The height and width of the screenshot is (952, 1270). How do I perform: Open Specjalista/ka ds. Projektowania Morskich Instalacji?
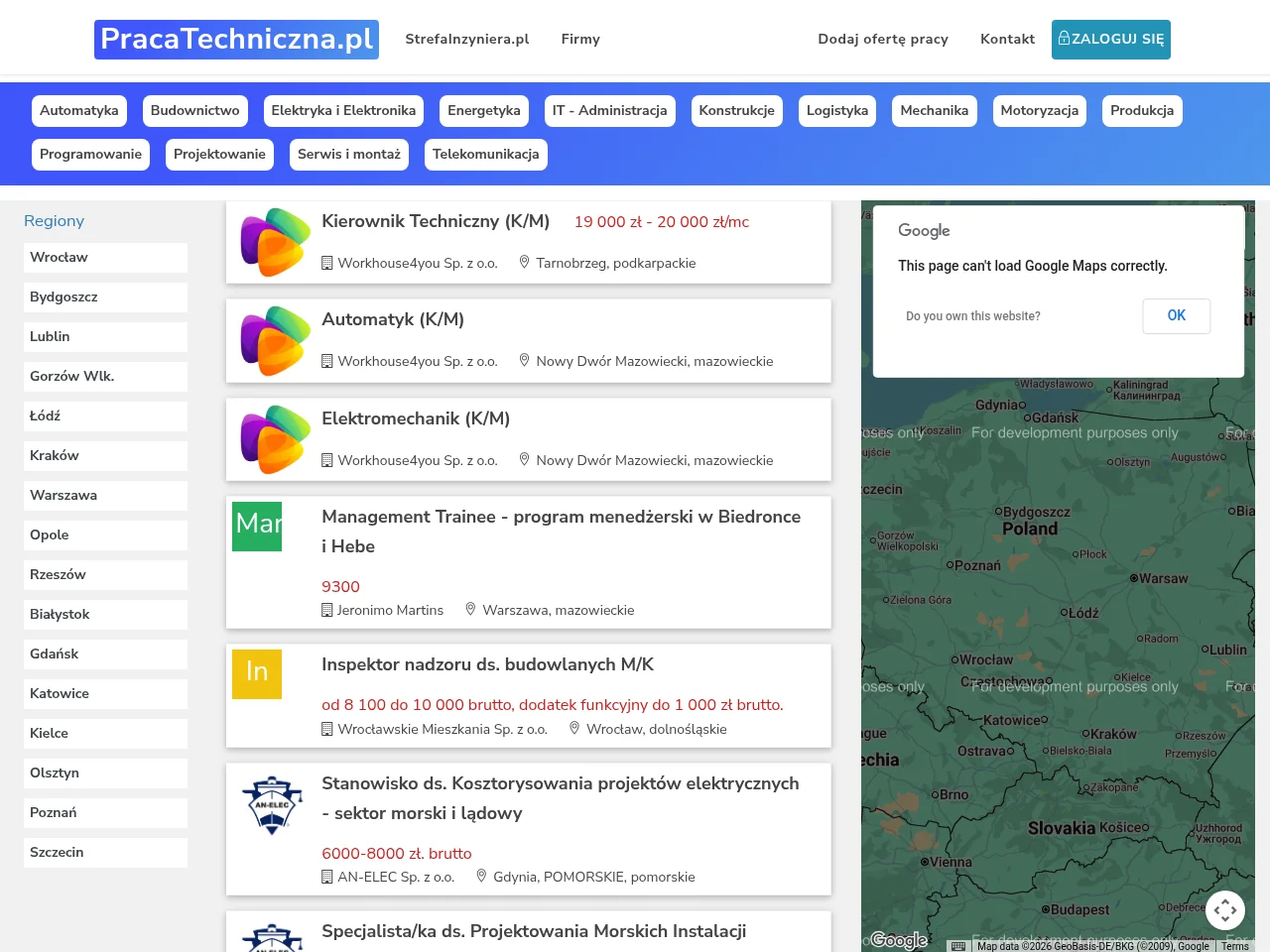point(534,931)
